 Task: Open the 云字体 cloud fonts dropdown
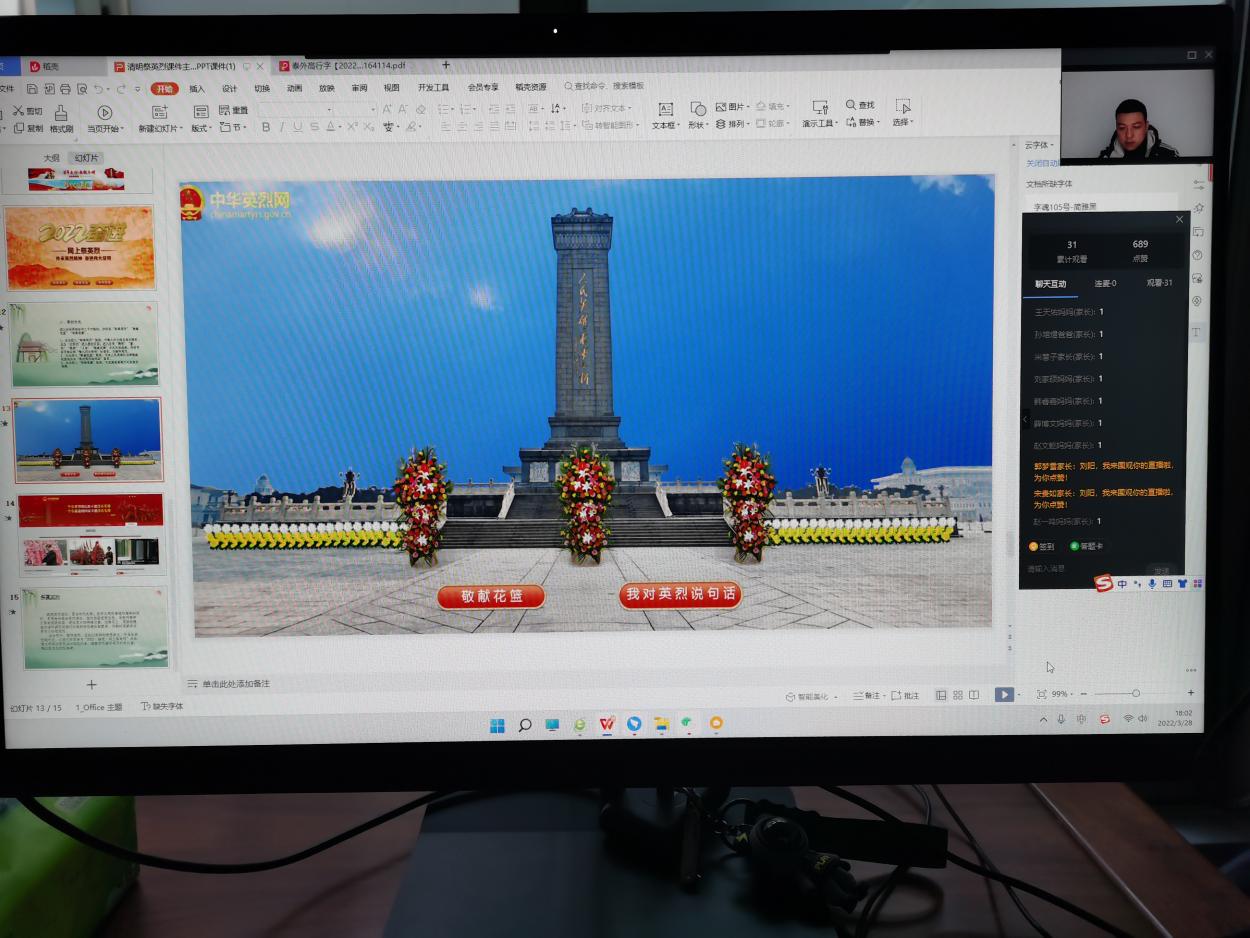coord(1039,145)
